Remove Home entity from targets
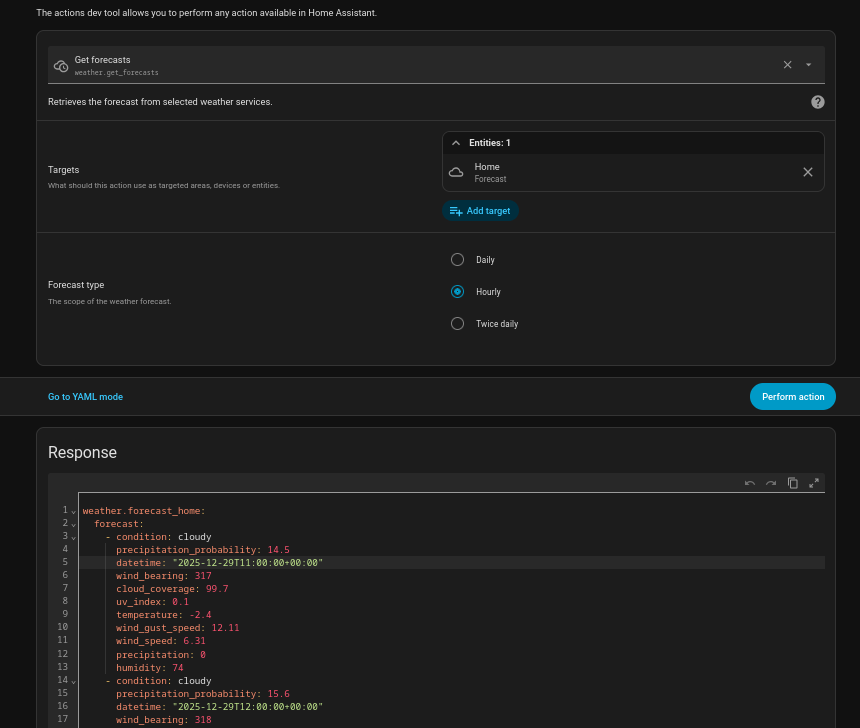The height and width of the screenshot is (728, 860). pyautogui.click(x=808, y=172)
